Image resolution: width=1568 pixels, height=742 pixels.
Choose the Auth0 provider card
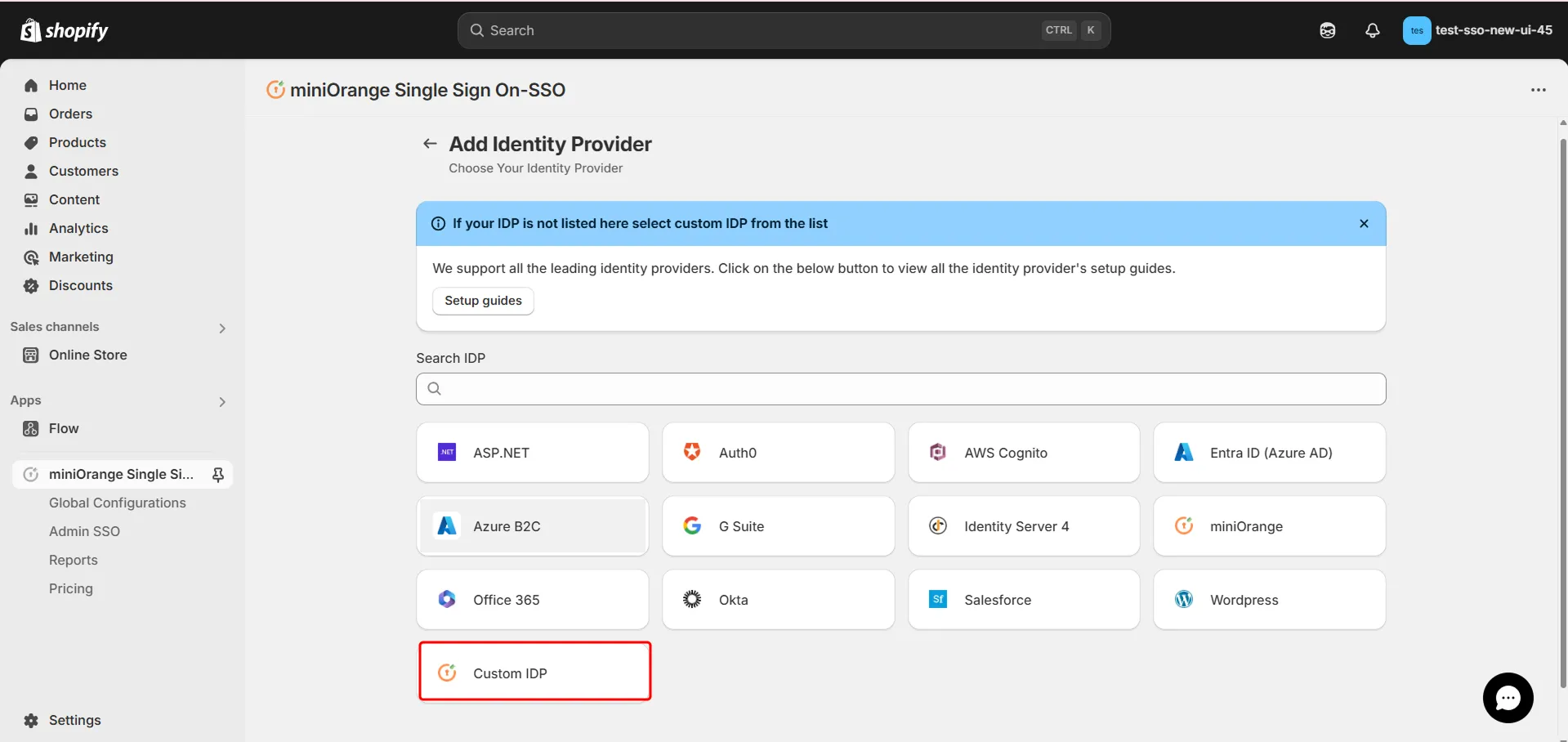tap(778, 453)
